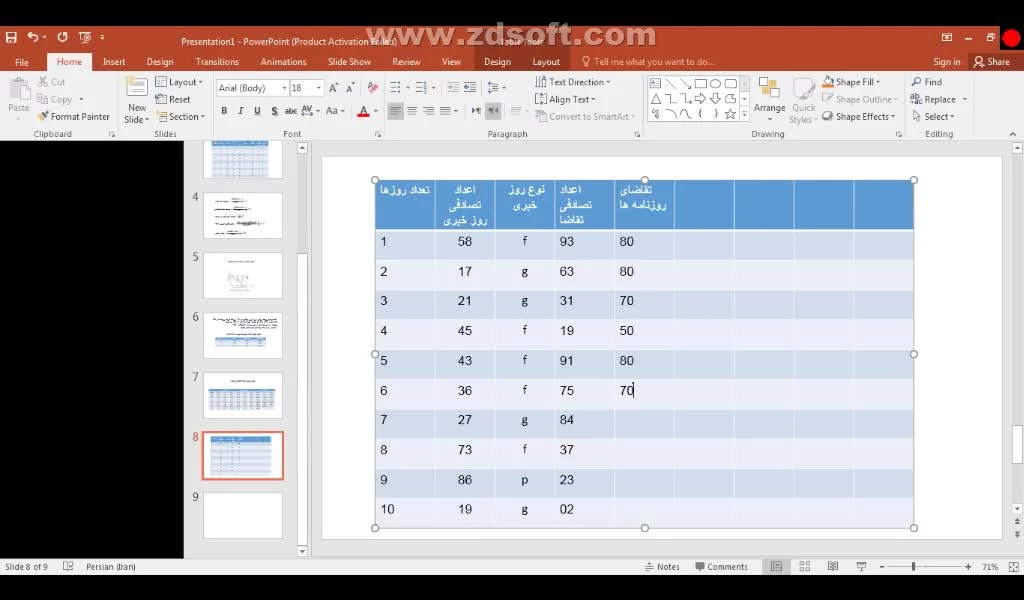
Task: Switch to the Animations tab
Action: click(x=283, y=62)
